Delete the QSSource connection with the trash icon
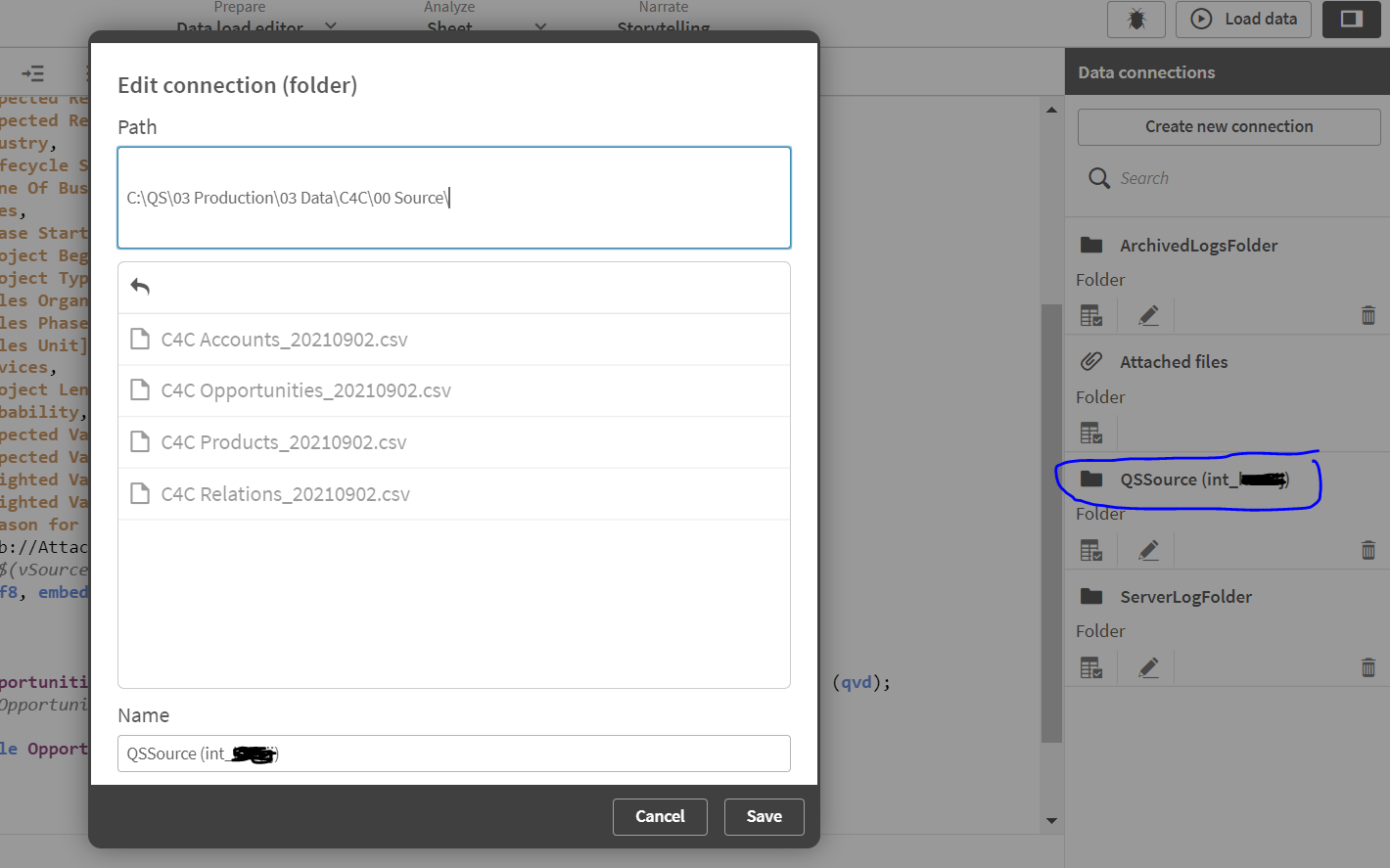The width and height of the screenshot is (1390, 868). 1367,549
